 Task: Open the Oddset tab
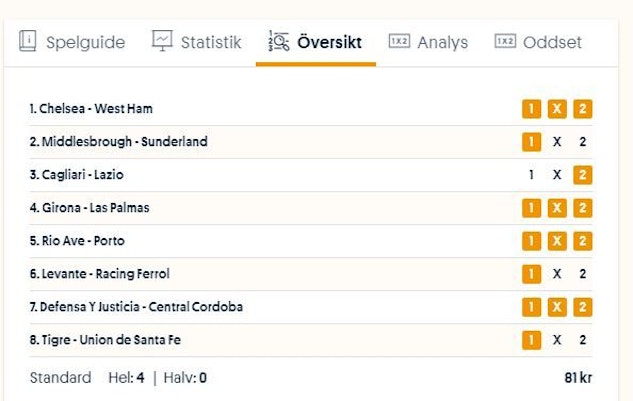click(552, 42)
